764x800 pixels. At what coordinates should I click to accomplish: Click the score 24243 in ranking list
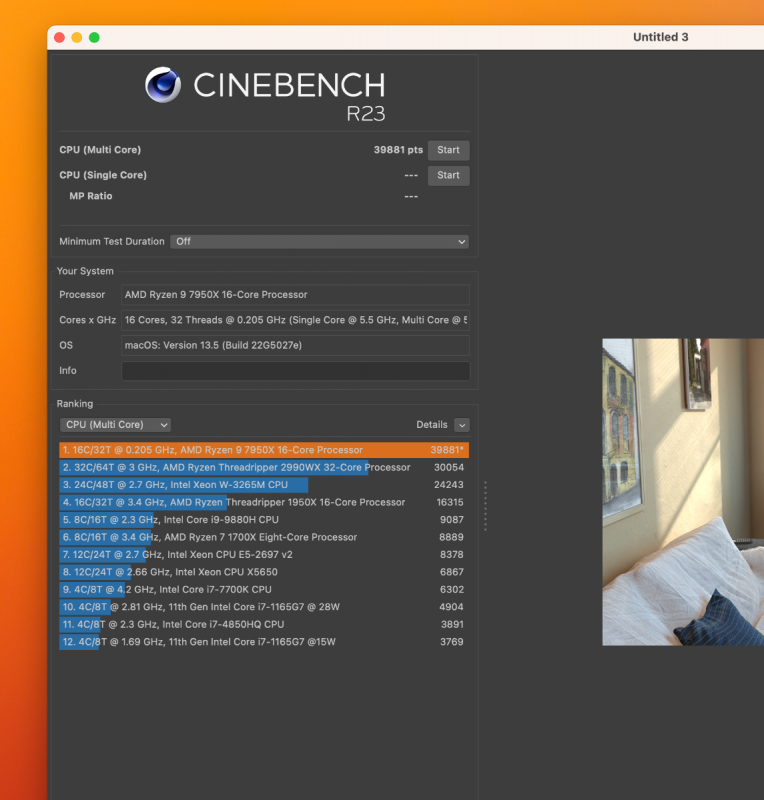click(x=449, y=485)
